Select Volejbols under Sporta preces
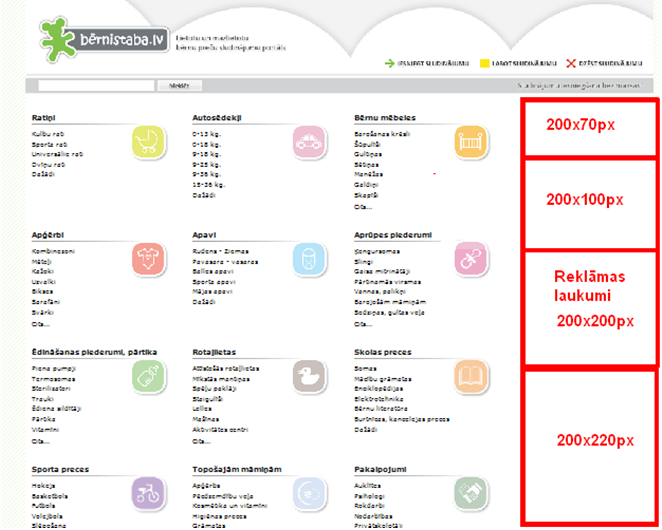 pyautogui.click(x=47, y=516)
